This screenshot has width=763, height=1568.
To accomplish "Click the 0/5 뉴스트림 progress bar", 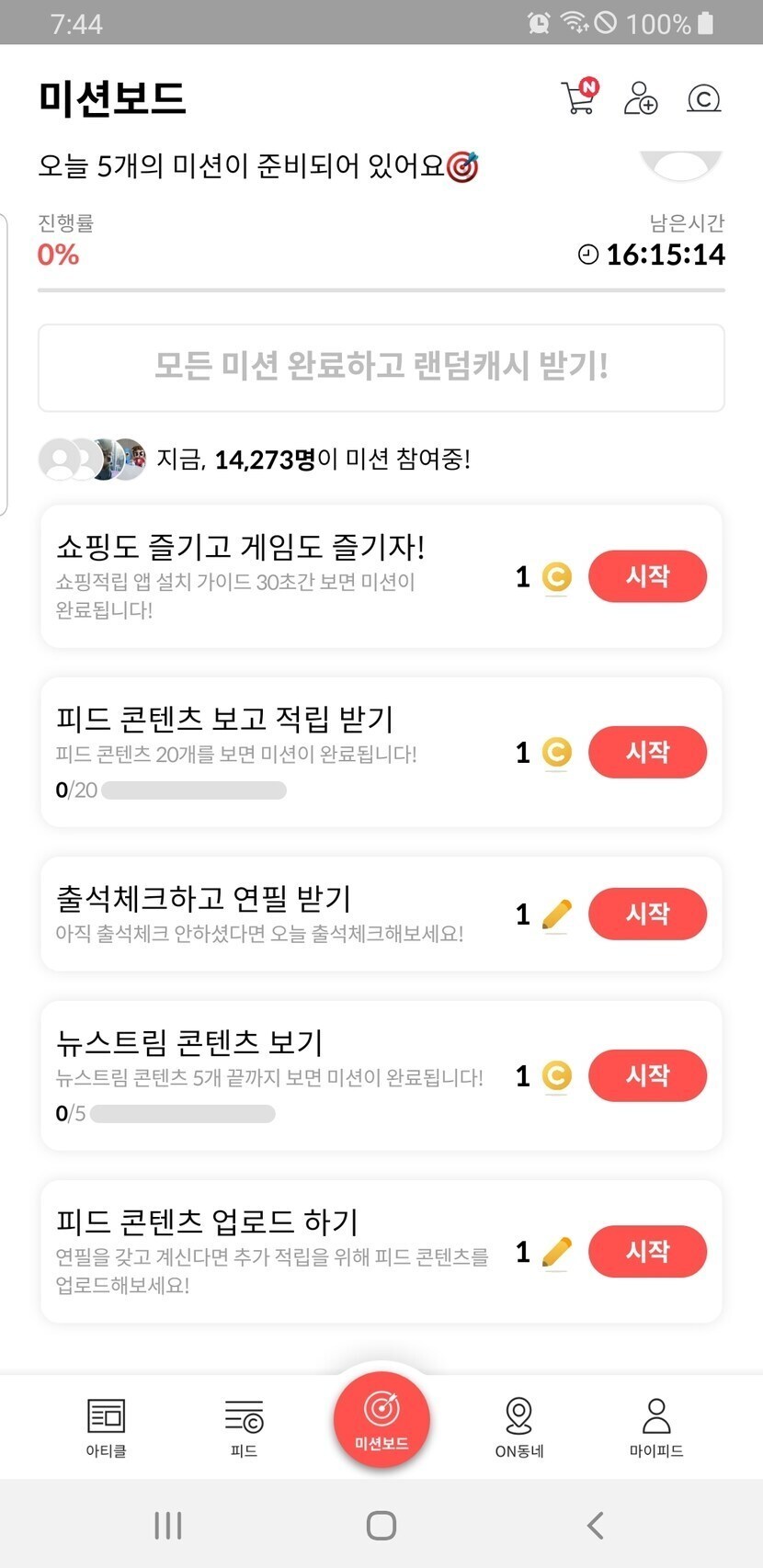I will [182, 1114].
